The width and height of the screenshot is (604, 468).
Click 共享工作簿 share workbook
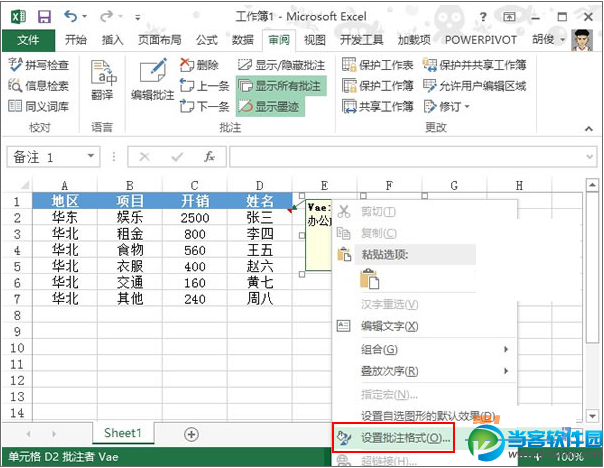[x=378, y=106]
